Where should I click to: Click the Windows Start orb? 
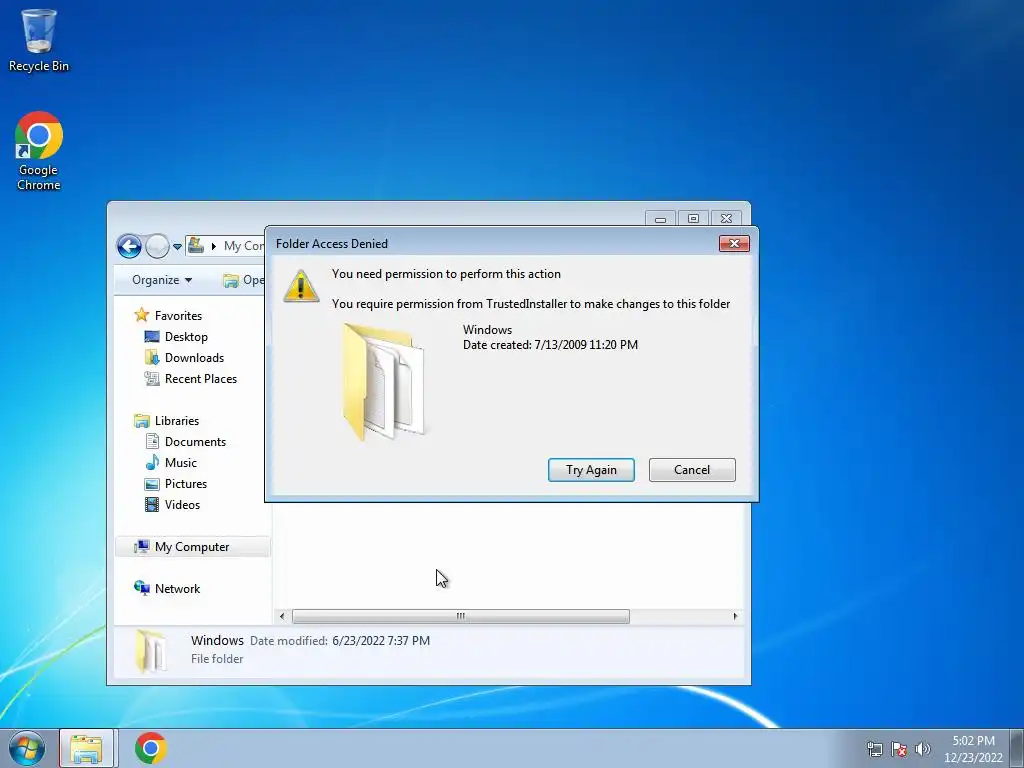coord(26,748)
